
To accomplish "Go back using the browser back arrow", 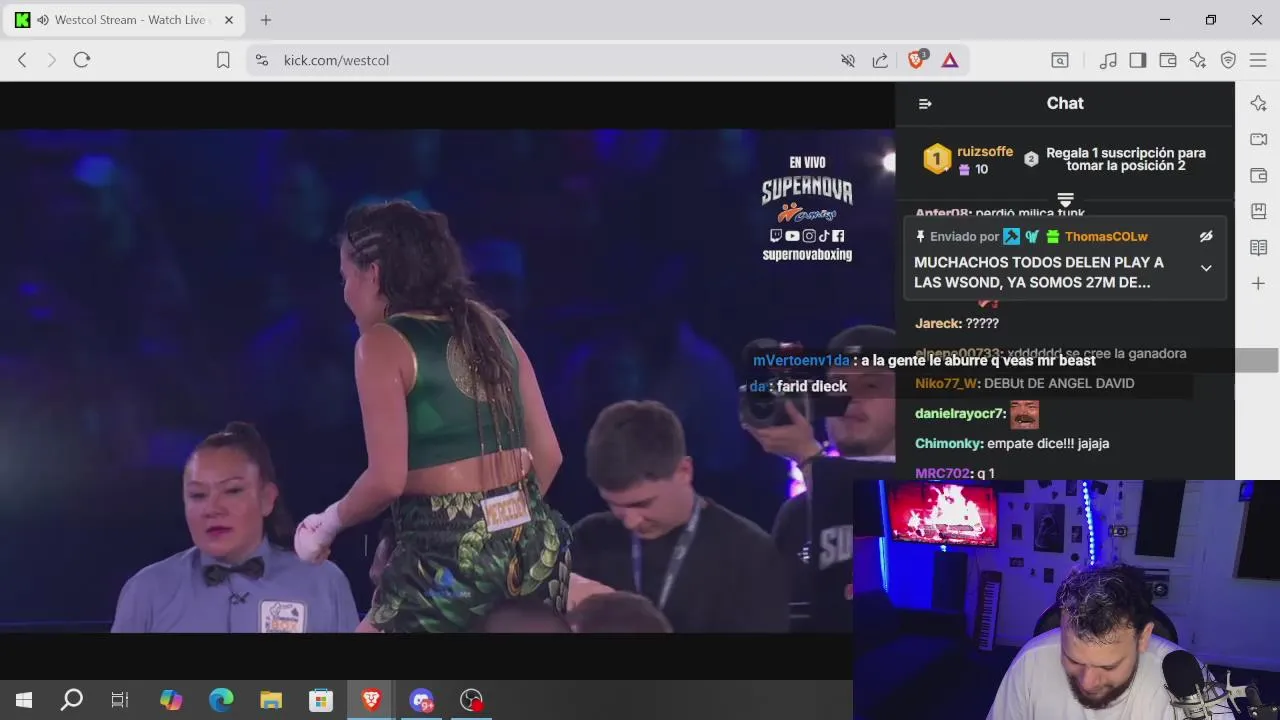I will tap(22, 60).
